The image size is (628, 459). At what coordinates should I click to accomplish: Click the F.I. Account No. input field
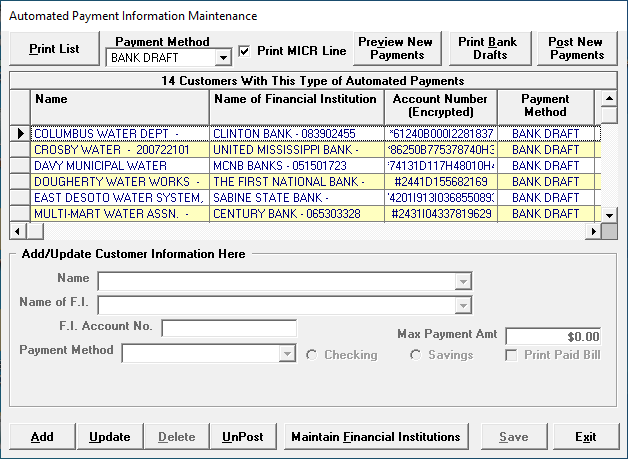point(229,329)
